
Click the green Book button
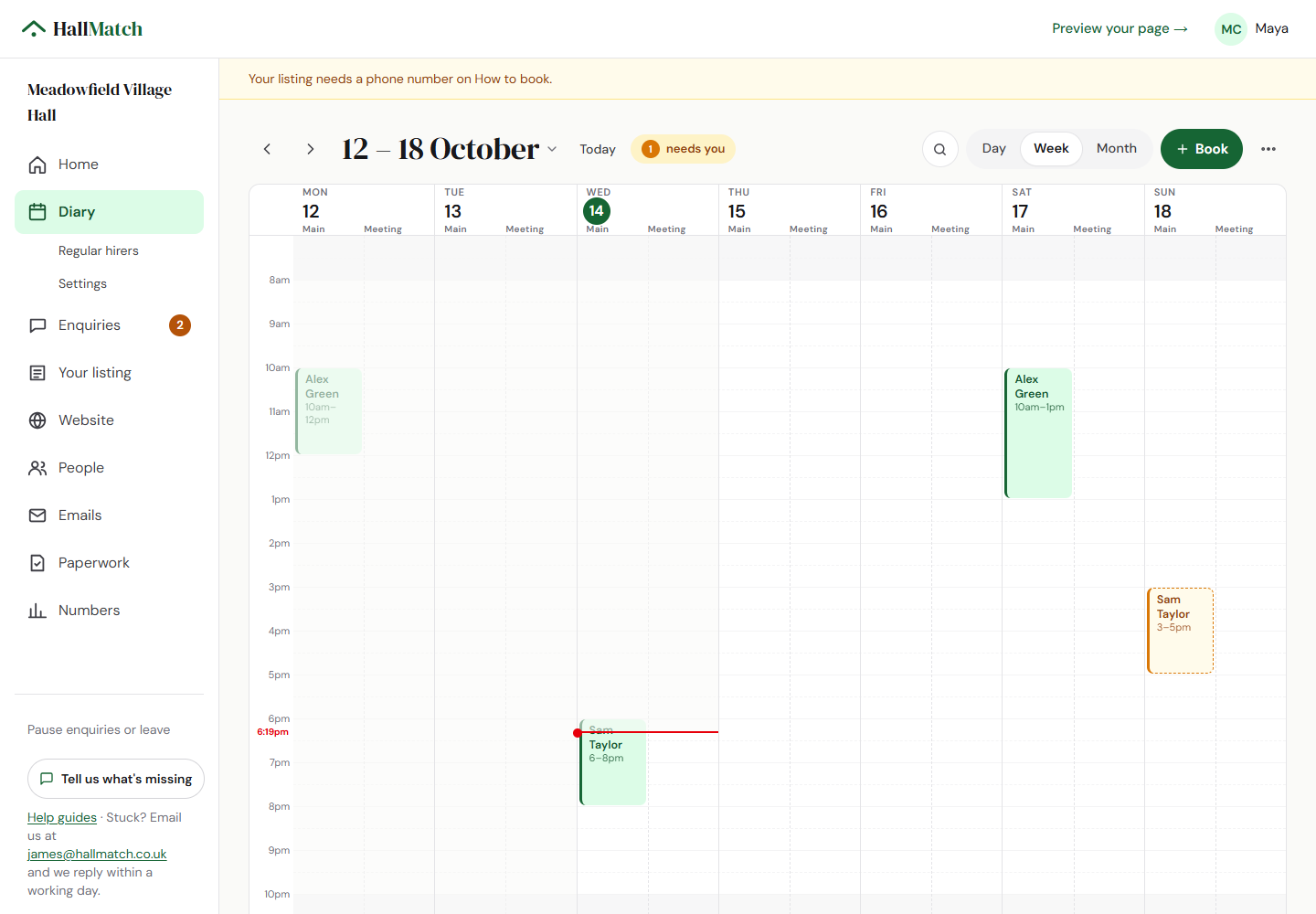(x=1202, y=149)
